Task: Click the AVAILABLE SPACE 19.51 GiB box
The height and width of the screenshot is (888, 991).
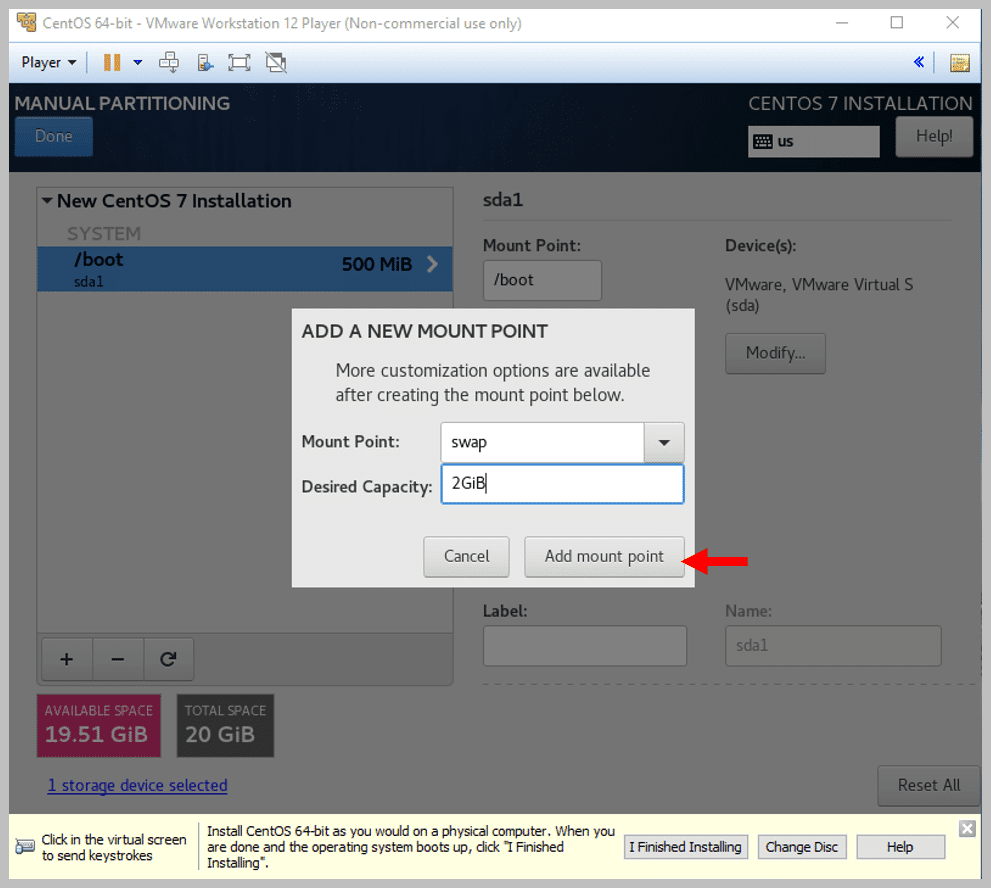Action: pos(99,726)
